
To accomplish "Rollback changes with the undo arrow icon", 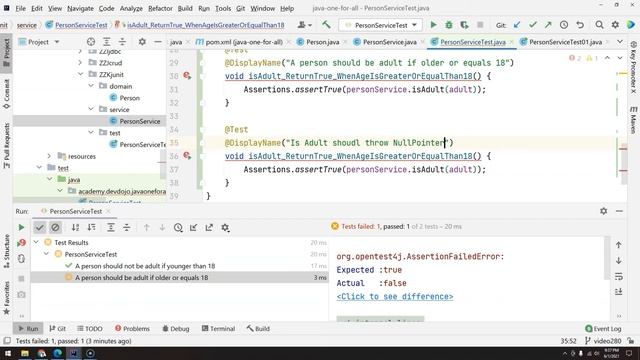I will (x=580, y=25).
